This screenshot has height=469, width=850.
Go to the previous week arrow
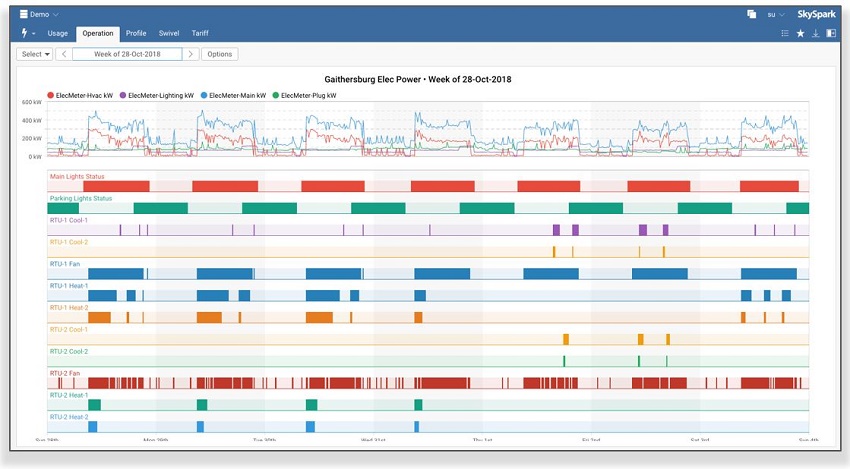coord(64,54)
